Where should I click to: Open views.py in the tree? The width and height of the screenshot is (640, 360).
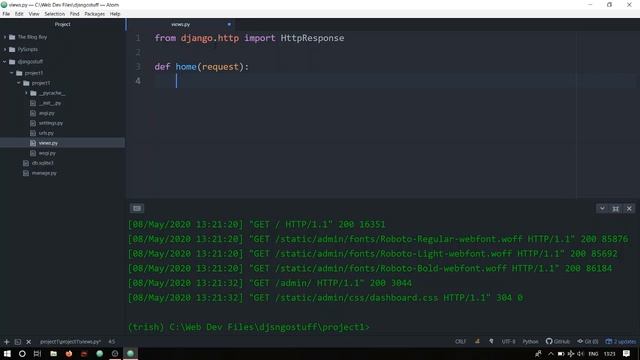pos(48,143)
